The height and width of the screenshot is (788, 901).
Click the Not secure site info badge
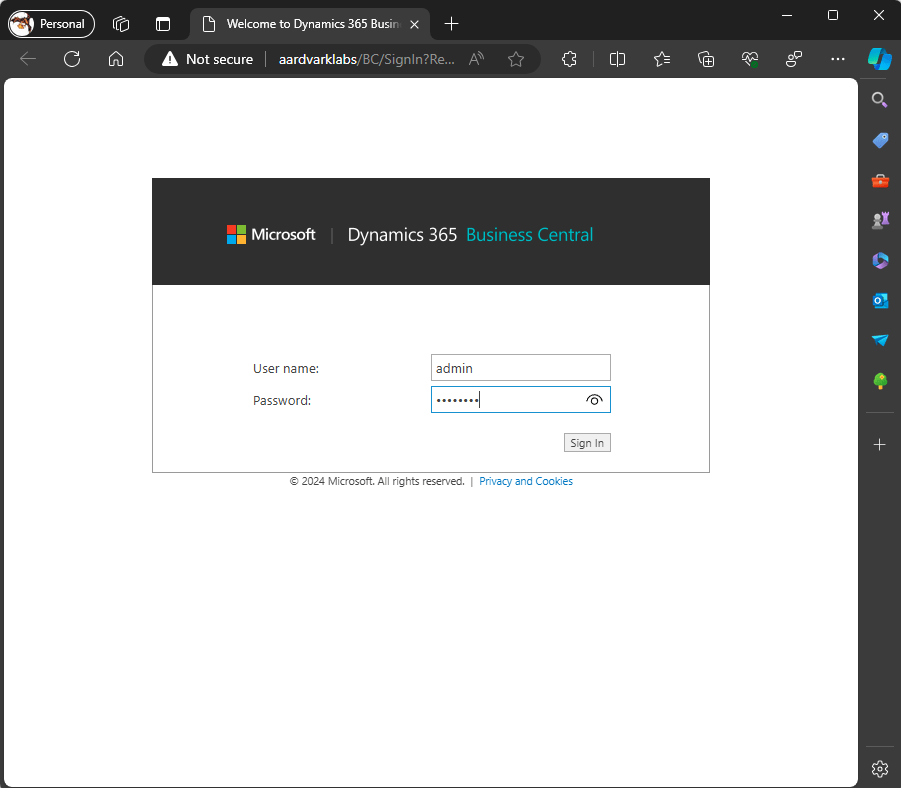208,59
